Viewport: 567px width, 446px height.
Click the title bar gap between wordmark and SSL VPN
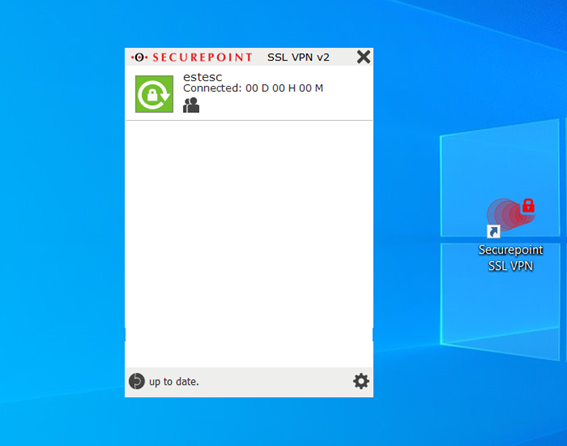pos(260,58)
